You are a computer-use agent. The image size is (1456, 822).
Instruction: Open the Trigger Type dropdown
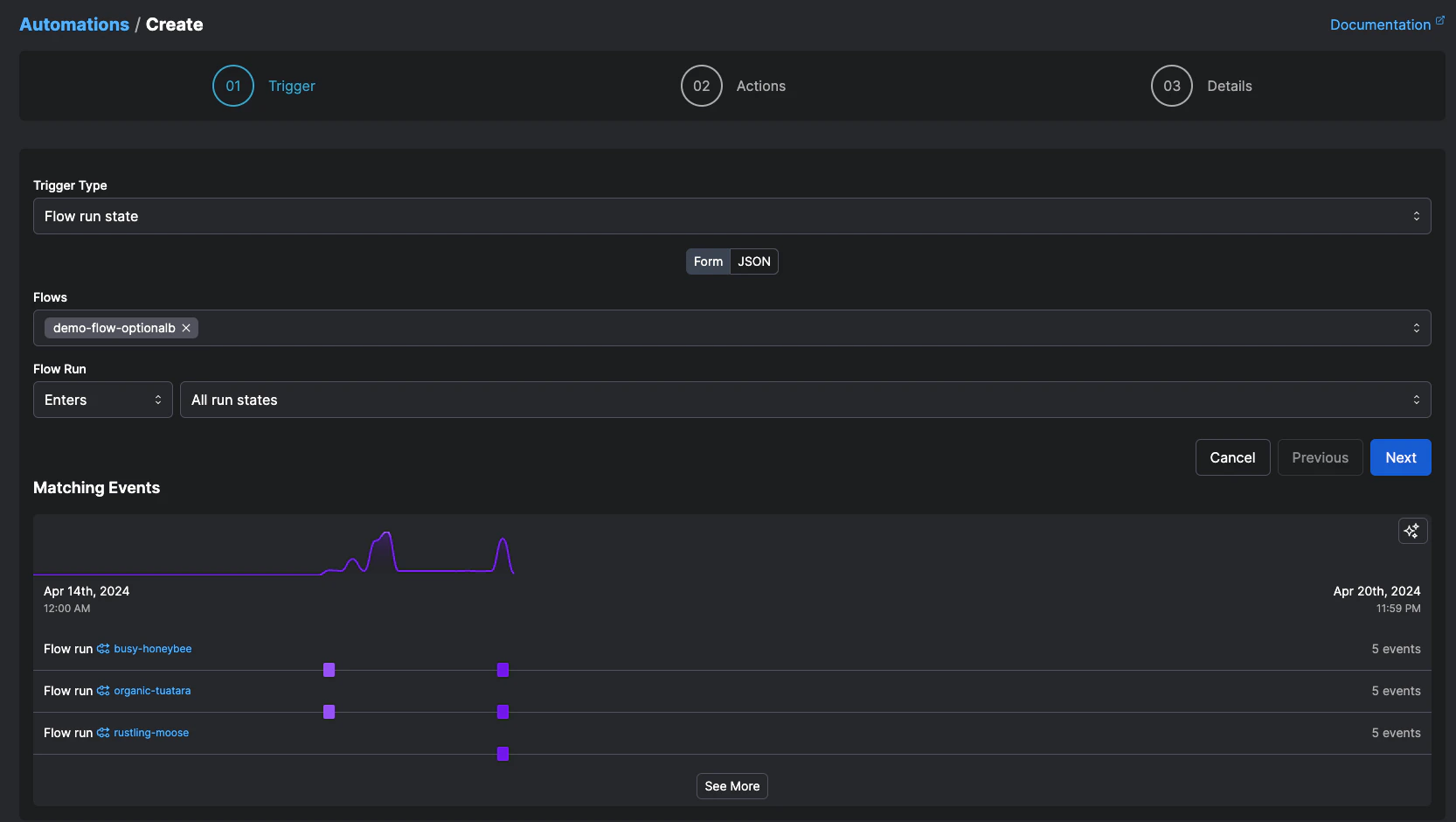732,216
